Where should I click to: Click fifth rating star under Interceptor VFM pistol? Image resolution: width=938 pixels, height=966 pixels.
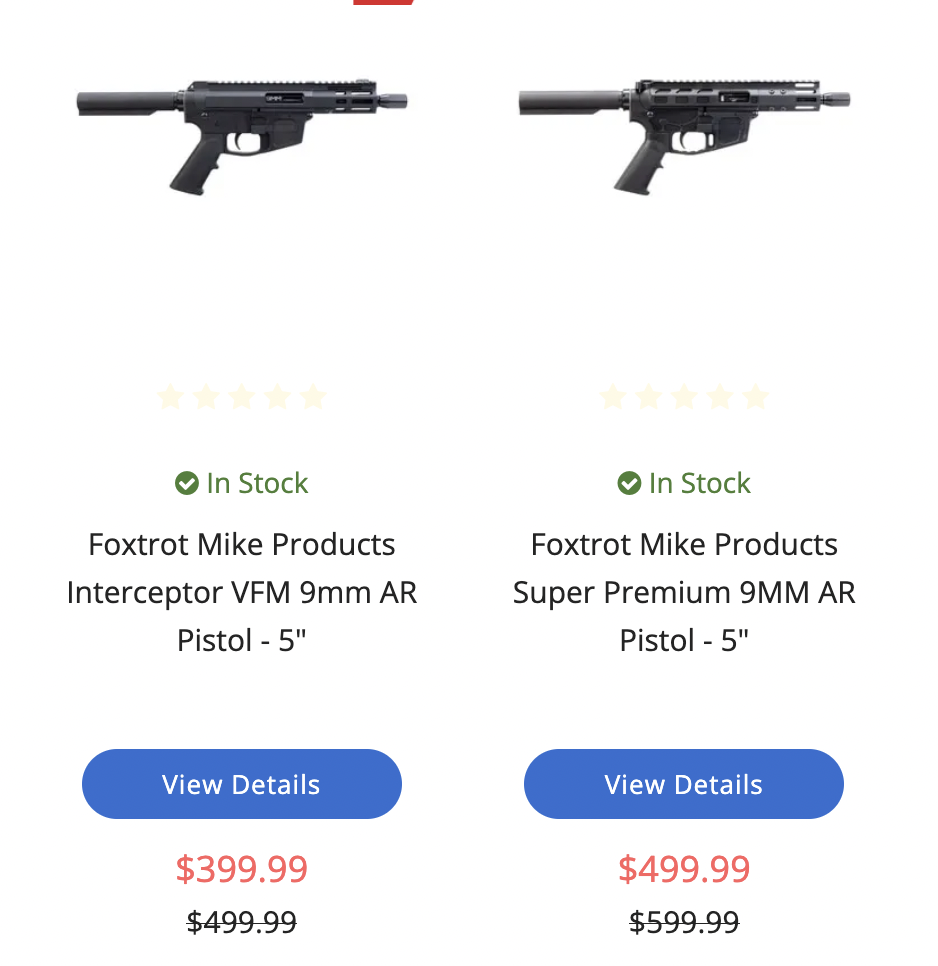tap(313, 396)
